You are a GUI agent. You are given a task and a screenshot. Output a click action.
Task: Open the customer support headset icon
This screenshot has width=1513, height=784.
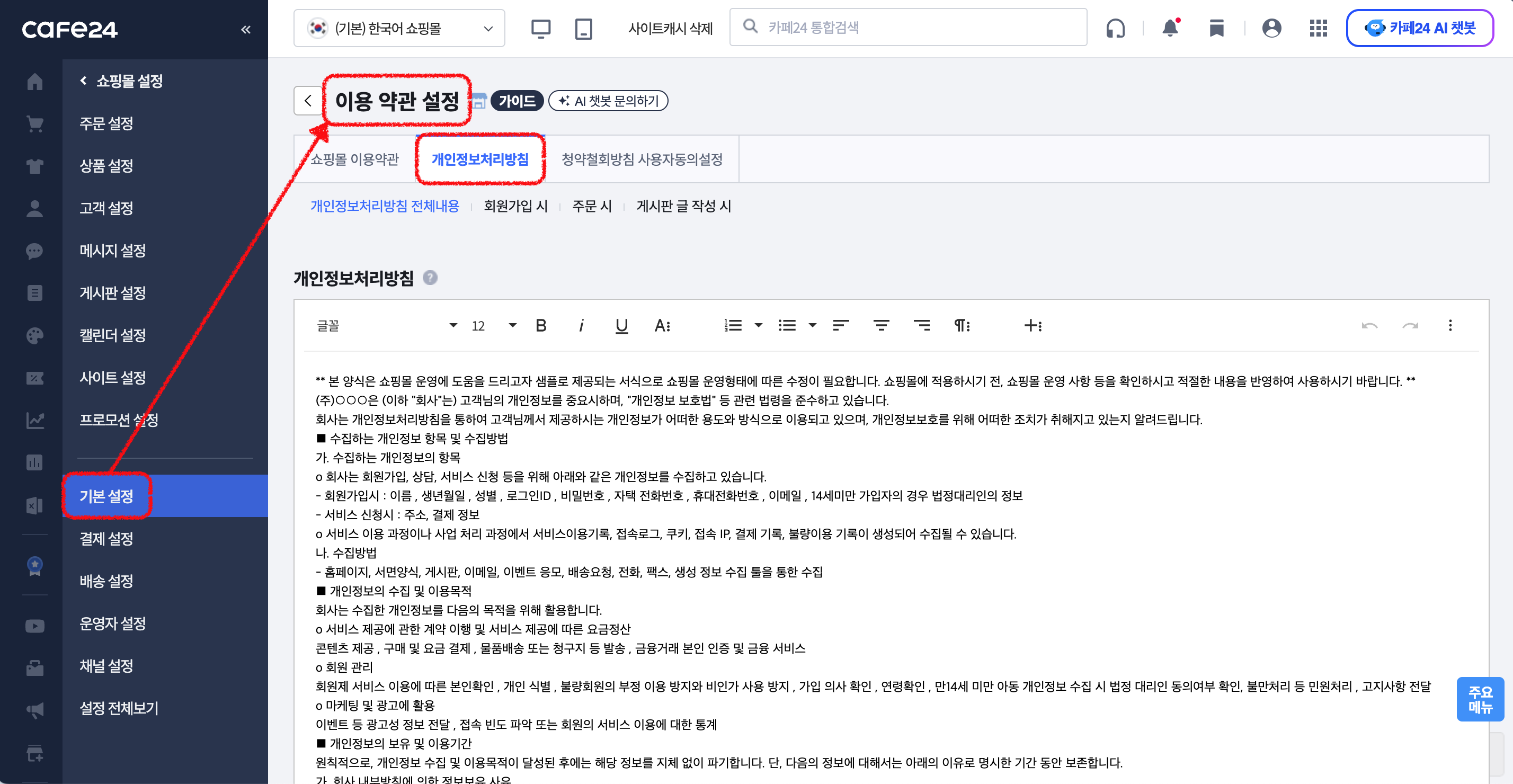[1115, 28]
